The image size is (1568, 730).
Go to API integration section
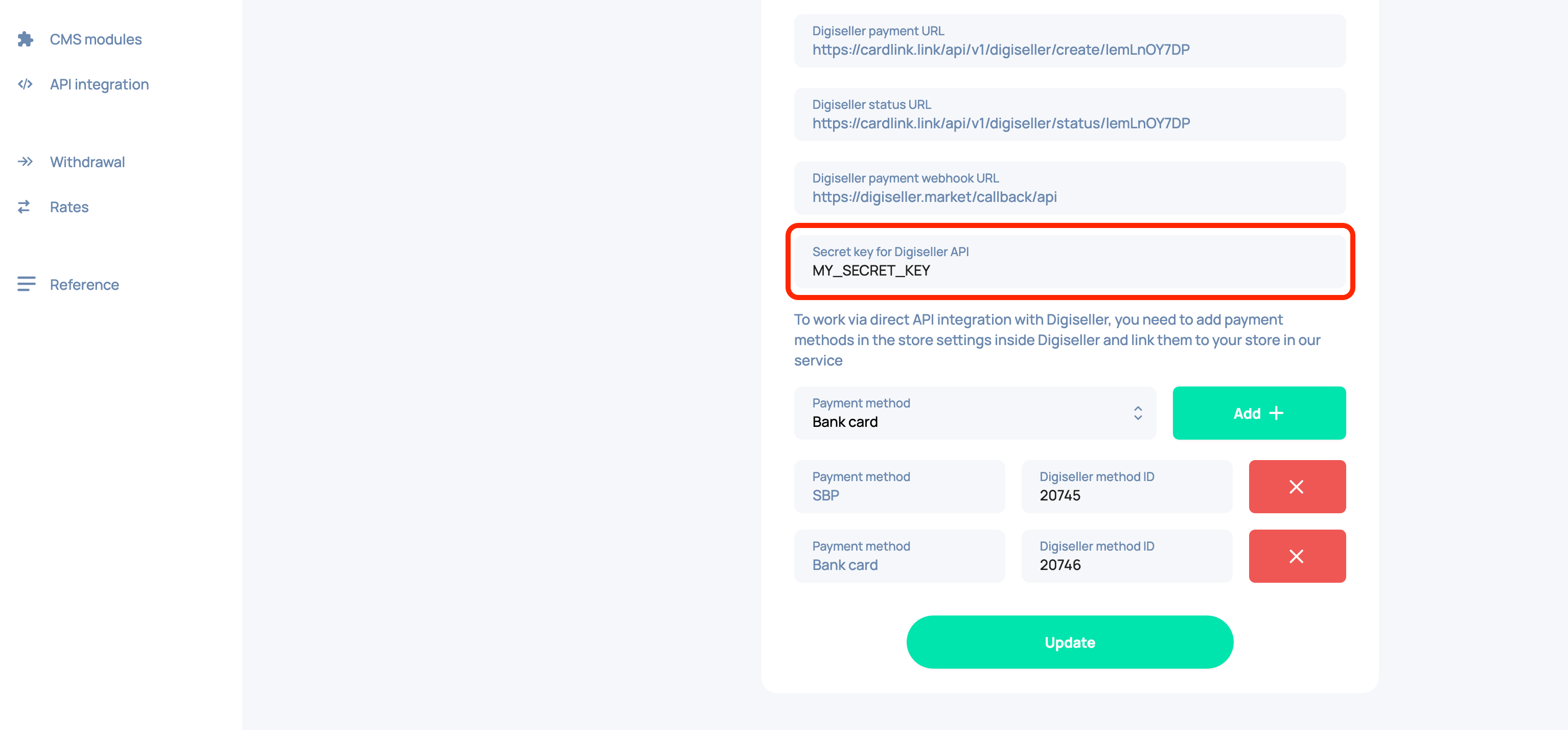(99, 84)
